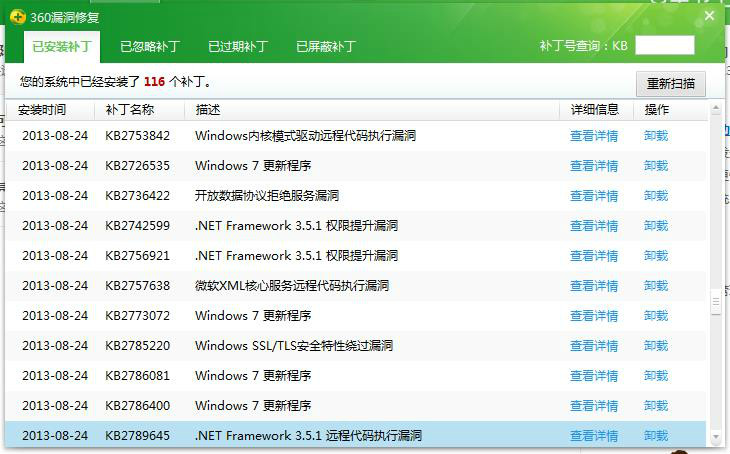Click the 操作 column header
Screen dimensions: 730x454
click(x=656, y=110)
